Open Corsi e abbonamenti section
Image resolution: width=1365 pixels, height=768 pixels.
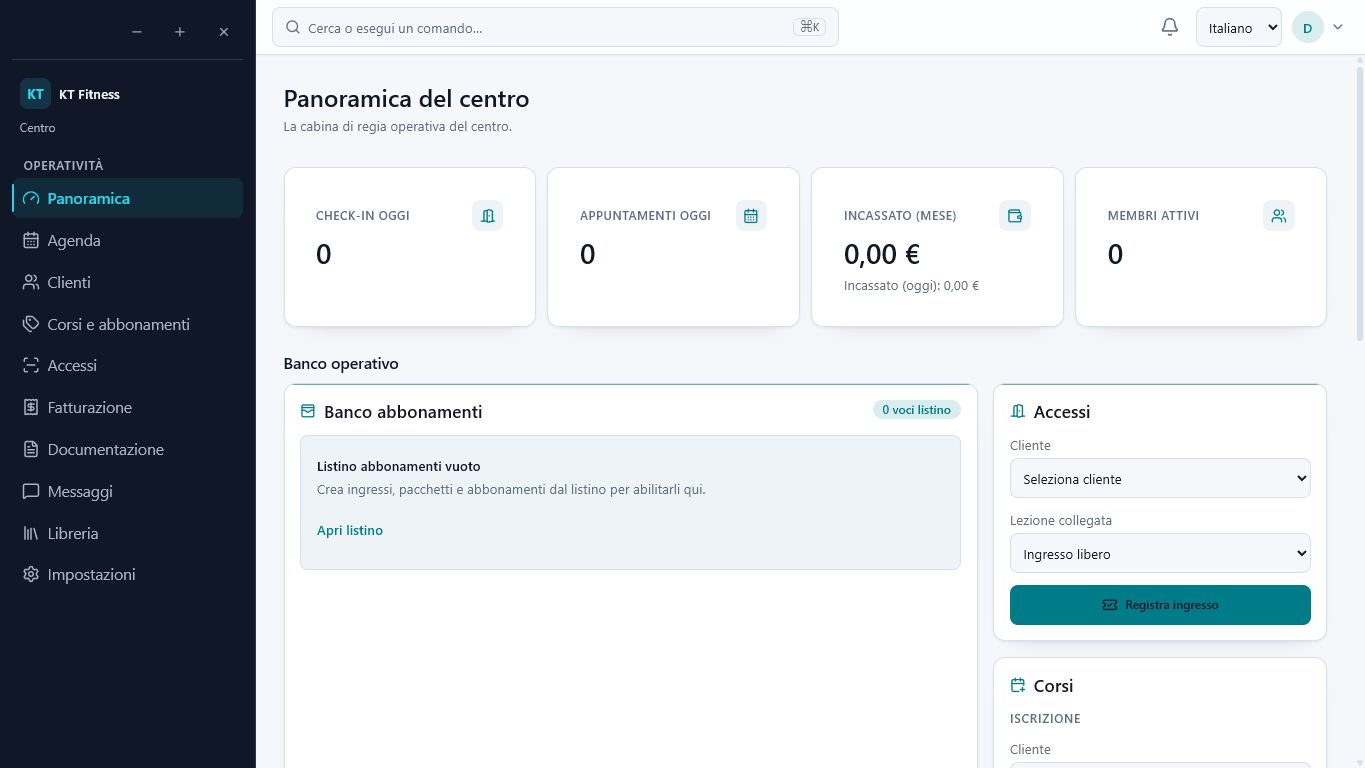tap(128, 324)
